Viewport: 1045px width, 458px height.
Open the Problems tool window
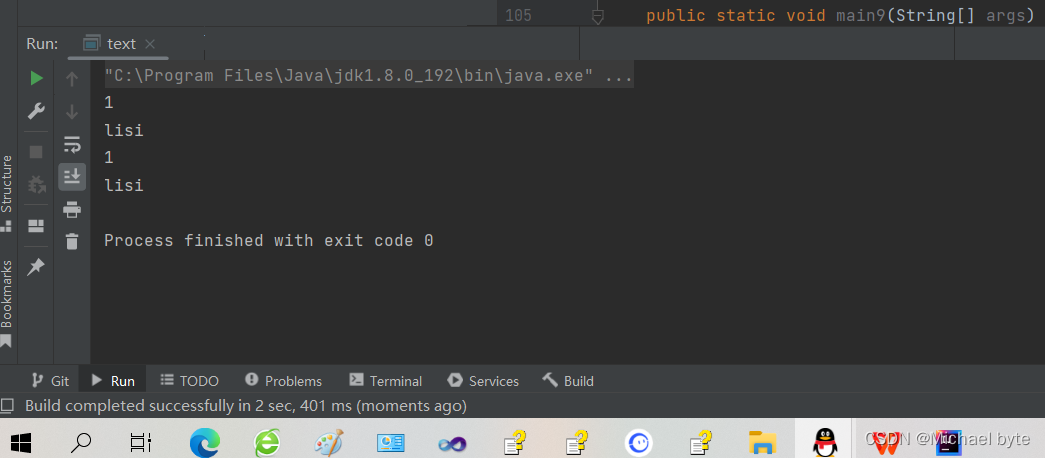[x=283, y=381]
